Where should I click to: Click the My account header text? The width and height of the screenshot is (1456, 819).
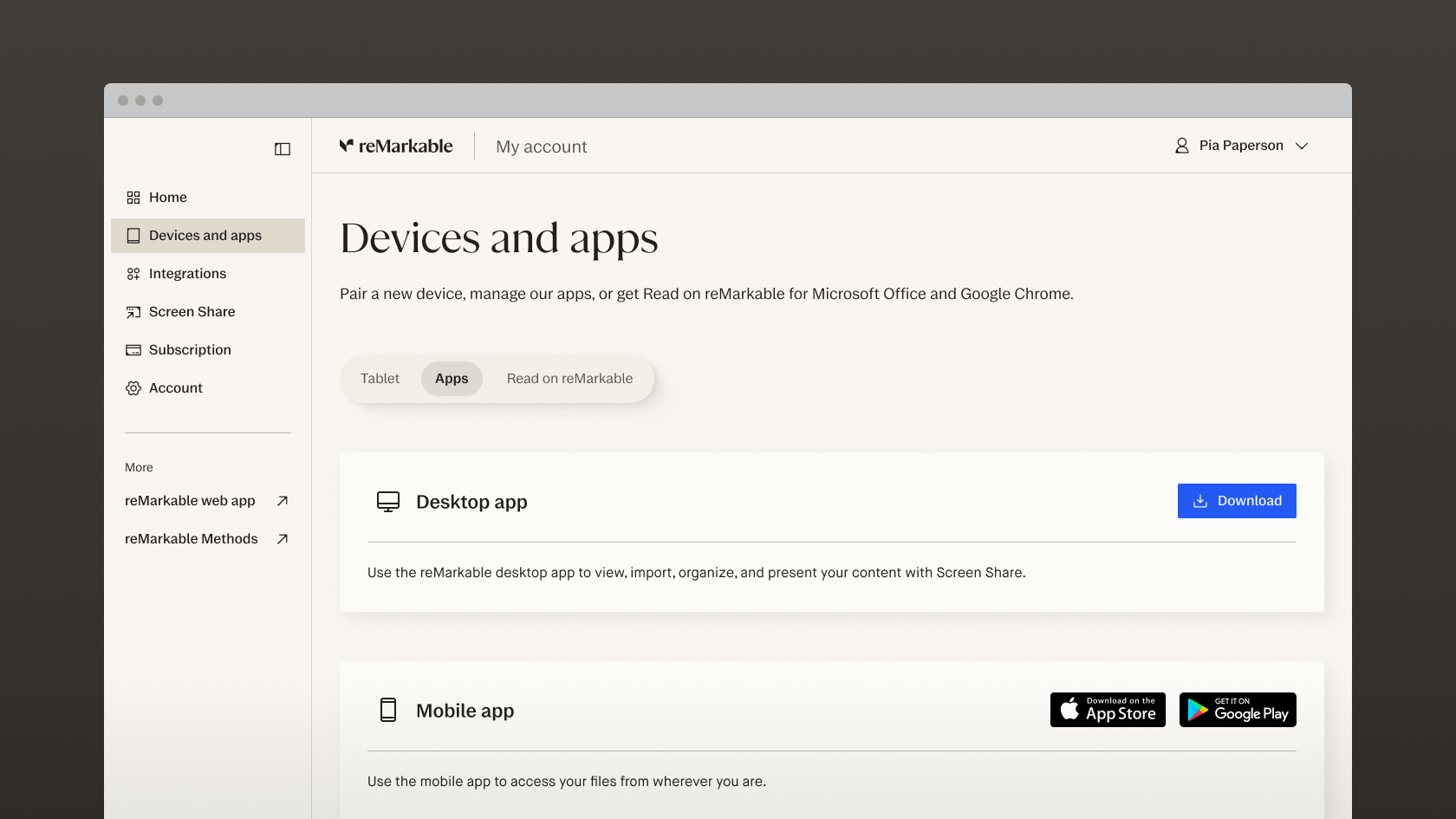click(x=542, y=146)
